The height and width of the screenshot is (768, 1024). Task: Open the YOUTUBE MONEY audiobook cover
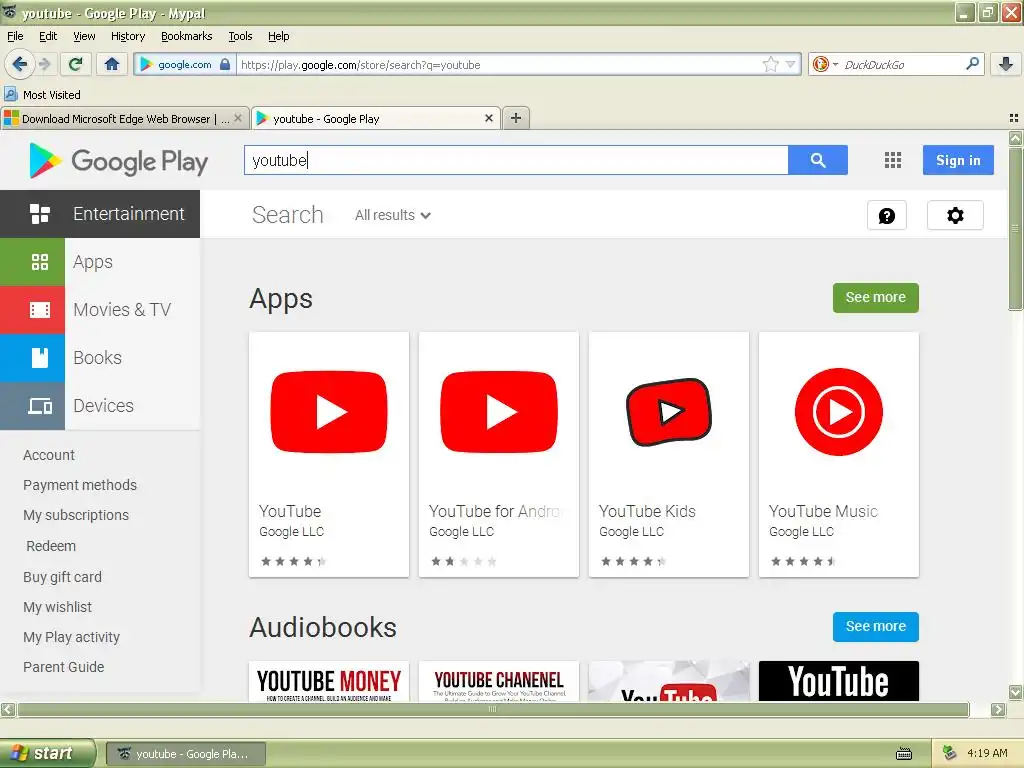click(328, 681)
